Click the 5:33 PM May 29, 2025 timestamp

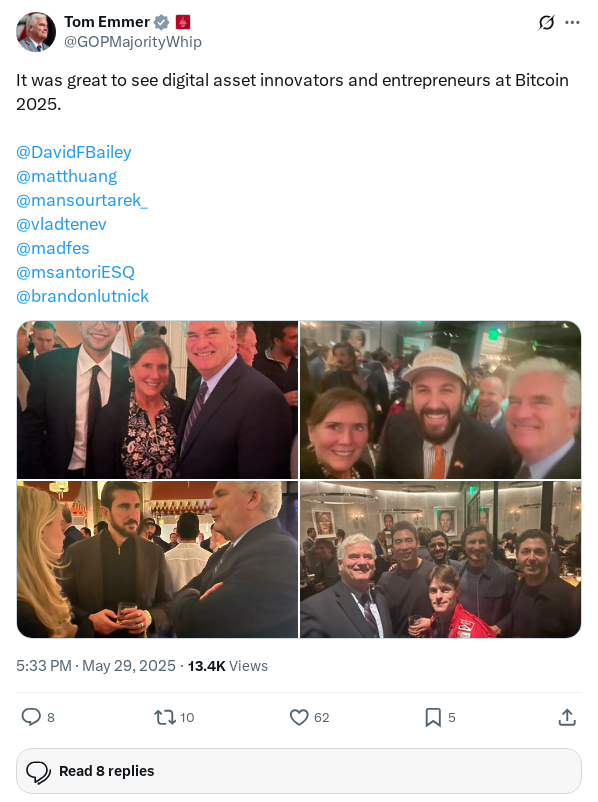tap(96, 665)
